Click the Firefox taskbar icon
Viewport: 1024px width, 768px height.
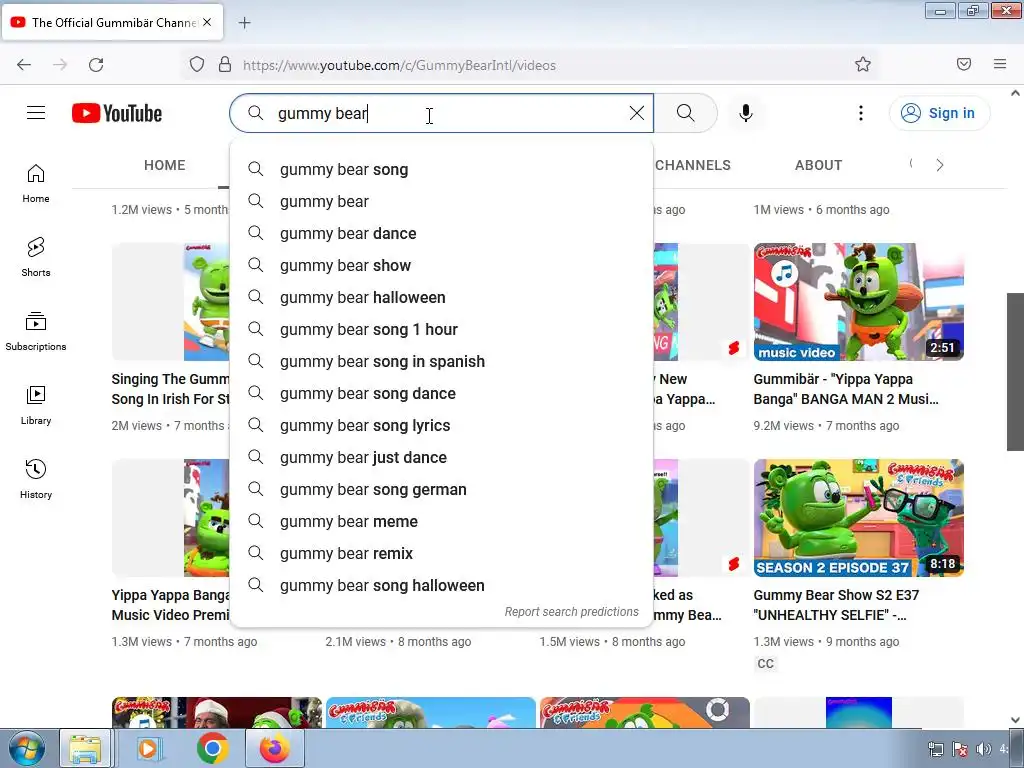coord(274,748)
